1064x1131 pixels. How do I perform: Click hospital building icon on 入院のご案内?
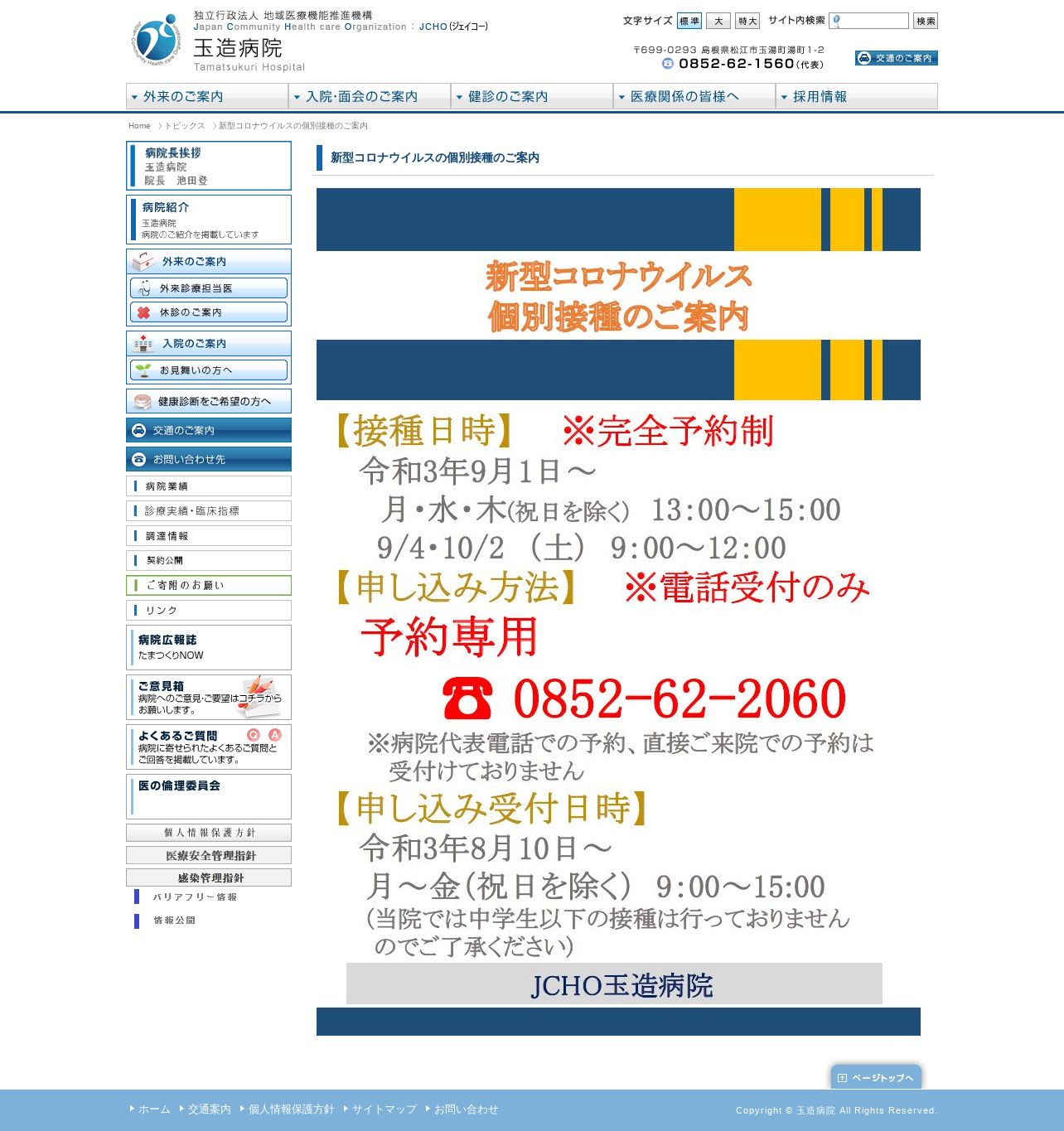coord(143,344)
